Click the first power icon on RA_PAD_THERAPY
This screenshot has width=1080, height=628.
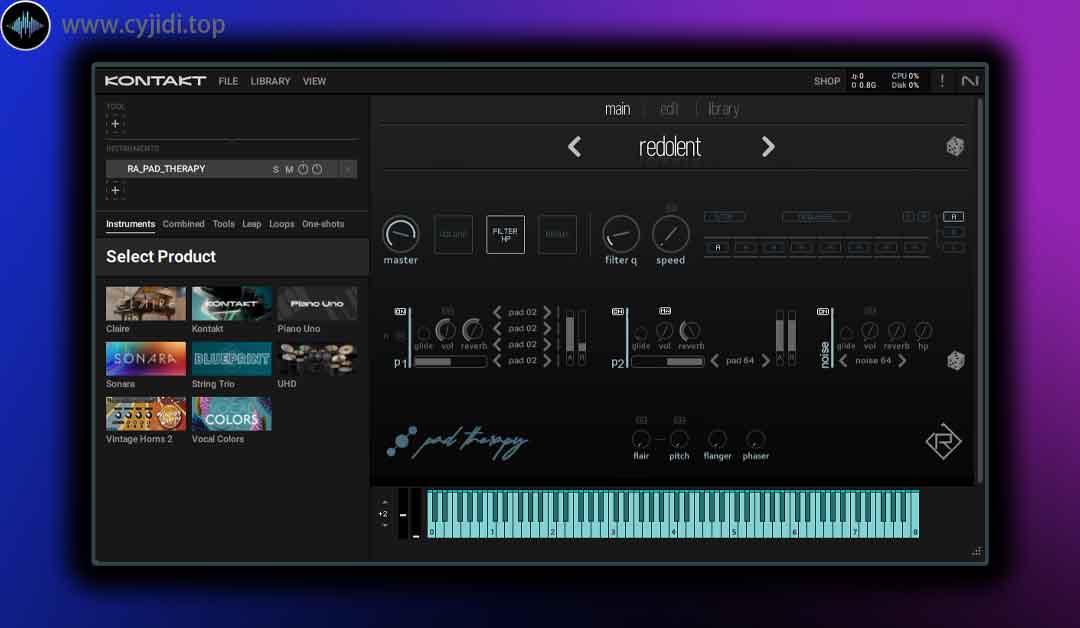[x=302, y=169]
